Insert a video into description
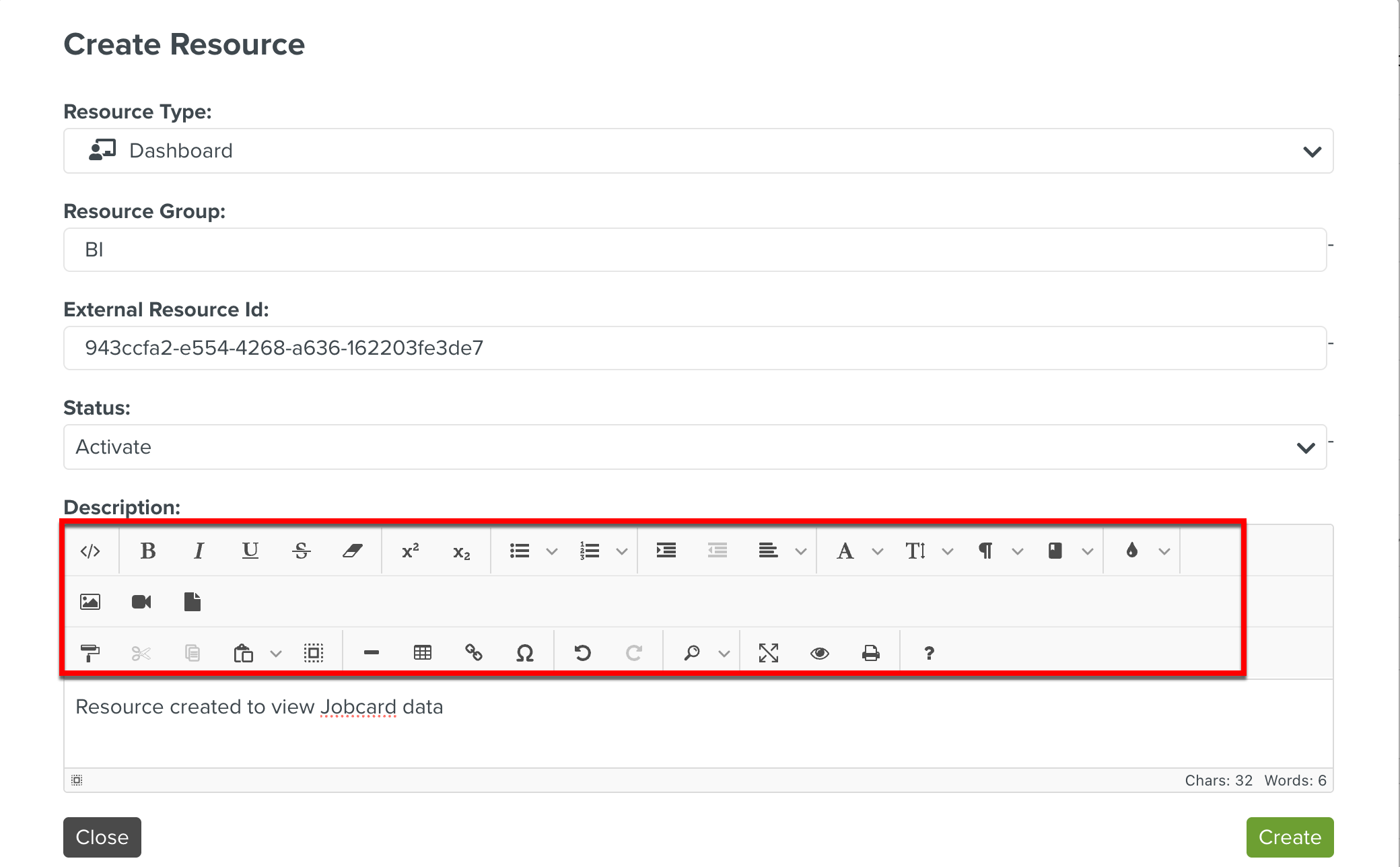Viewport: 1400px width, 867px height. click(x=141, y=602)
